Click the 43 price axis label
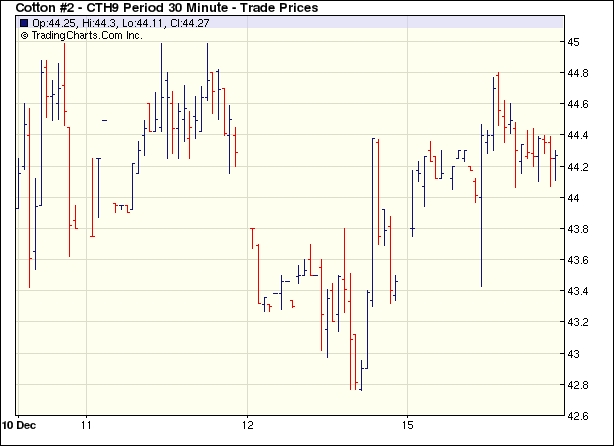614x446 pixels. click(575, 353)
